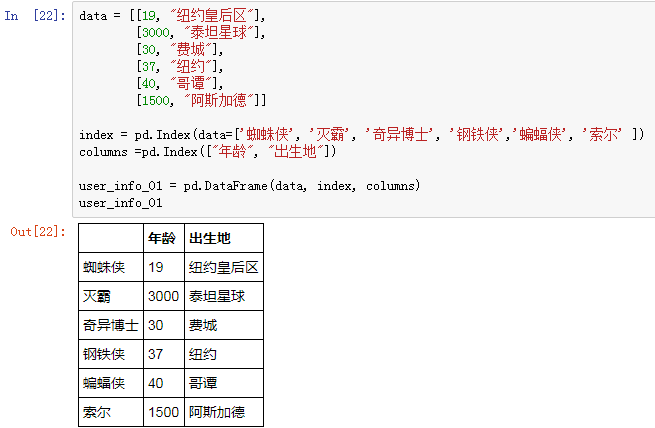Click the 灭霸 row label in the table
Screen dimensions: 655x428
tap(111, 296)
